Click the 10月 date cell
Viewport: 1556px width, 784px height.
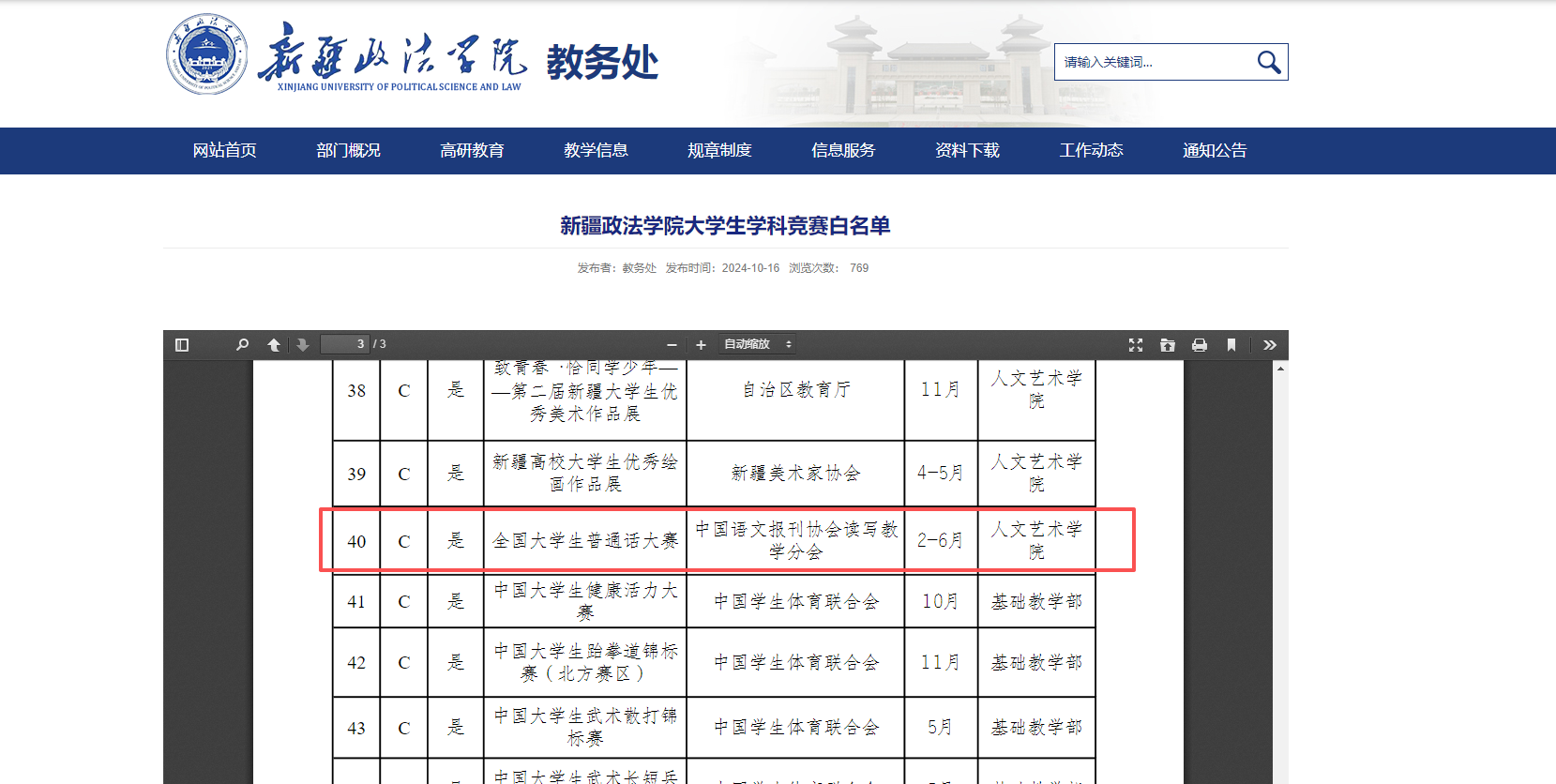point(941,602)
